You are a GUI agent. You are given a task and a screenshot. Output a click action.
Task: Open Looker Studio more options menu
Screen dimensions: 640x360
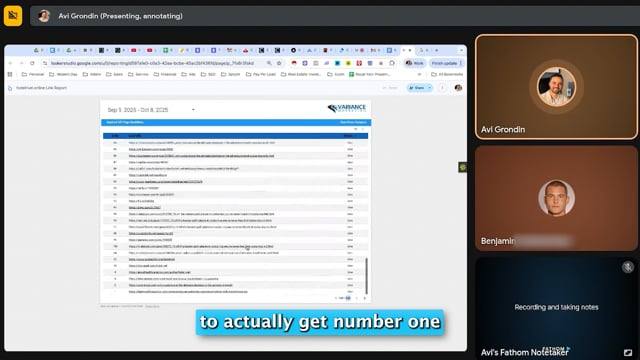pyautogui.click(x=442, y=88)
